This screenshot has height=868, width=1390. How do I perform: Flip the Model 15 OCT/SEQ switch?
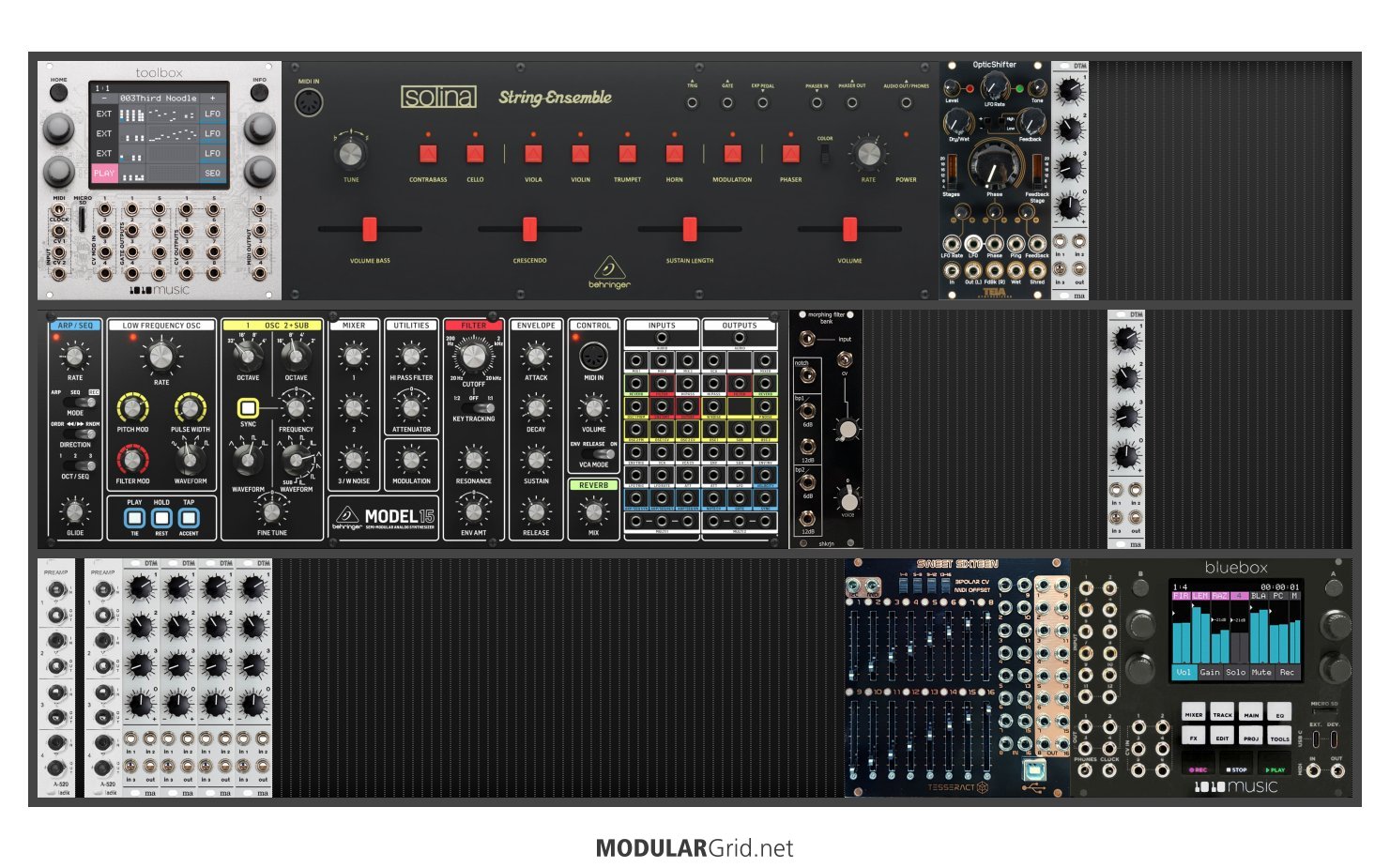[x=80, y=465]
